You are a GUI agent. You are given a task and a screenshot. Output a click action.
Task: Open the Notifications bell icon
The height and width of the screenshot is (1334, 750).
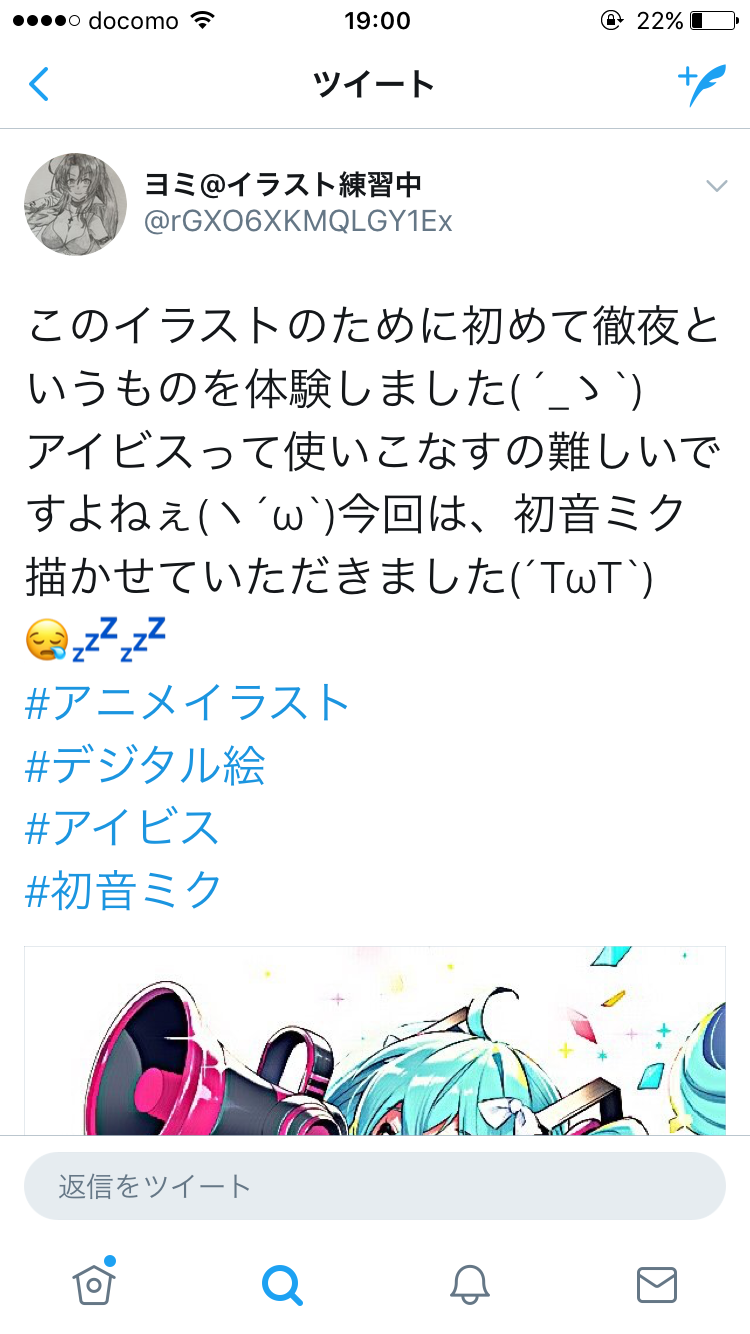[x=469, y=1284]
